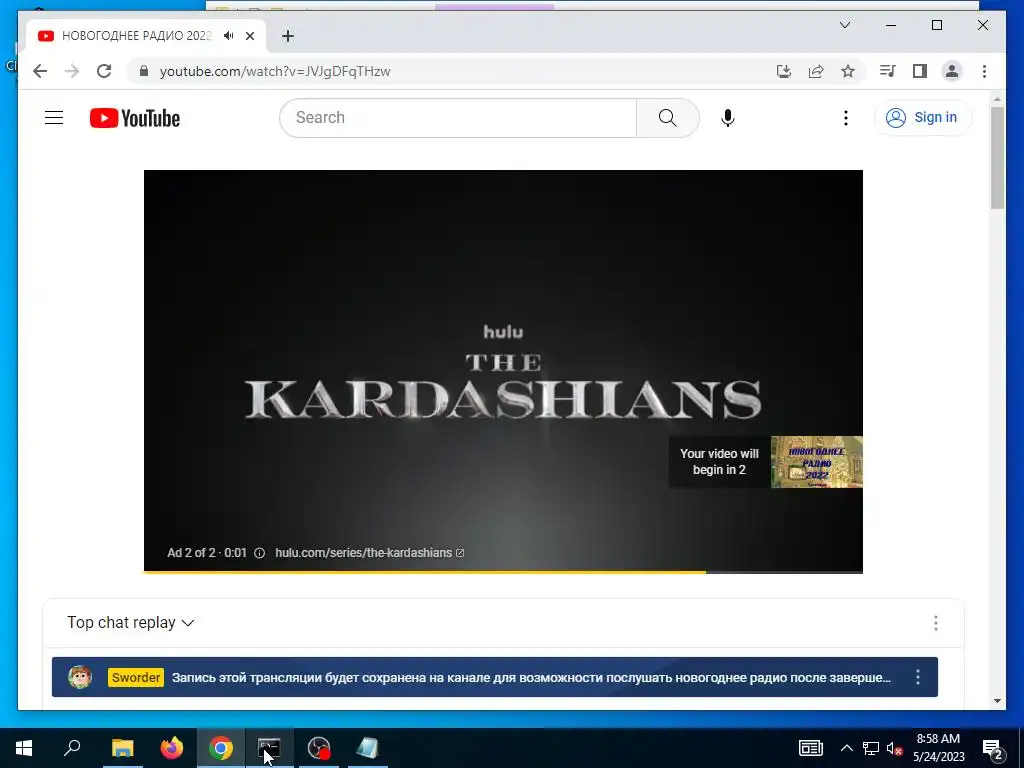Open the ad info circle icon
Image resolution: width=1024 pixels, height=768 pixels.
click(259, 553)
